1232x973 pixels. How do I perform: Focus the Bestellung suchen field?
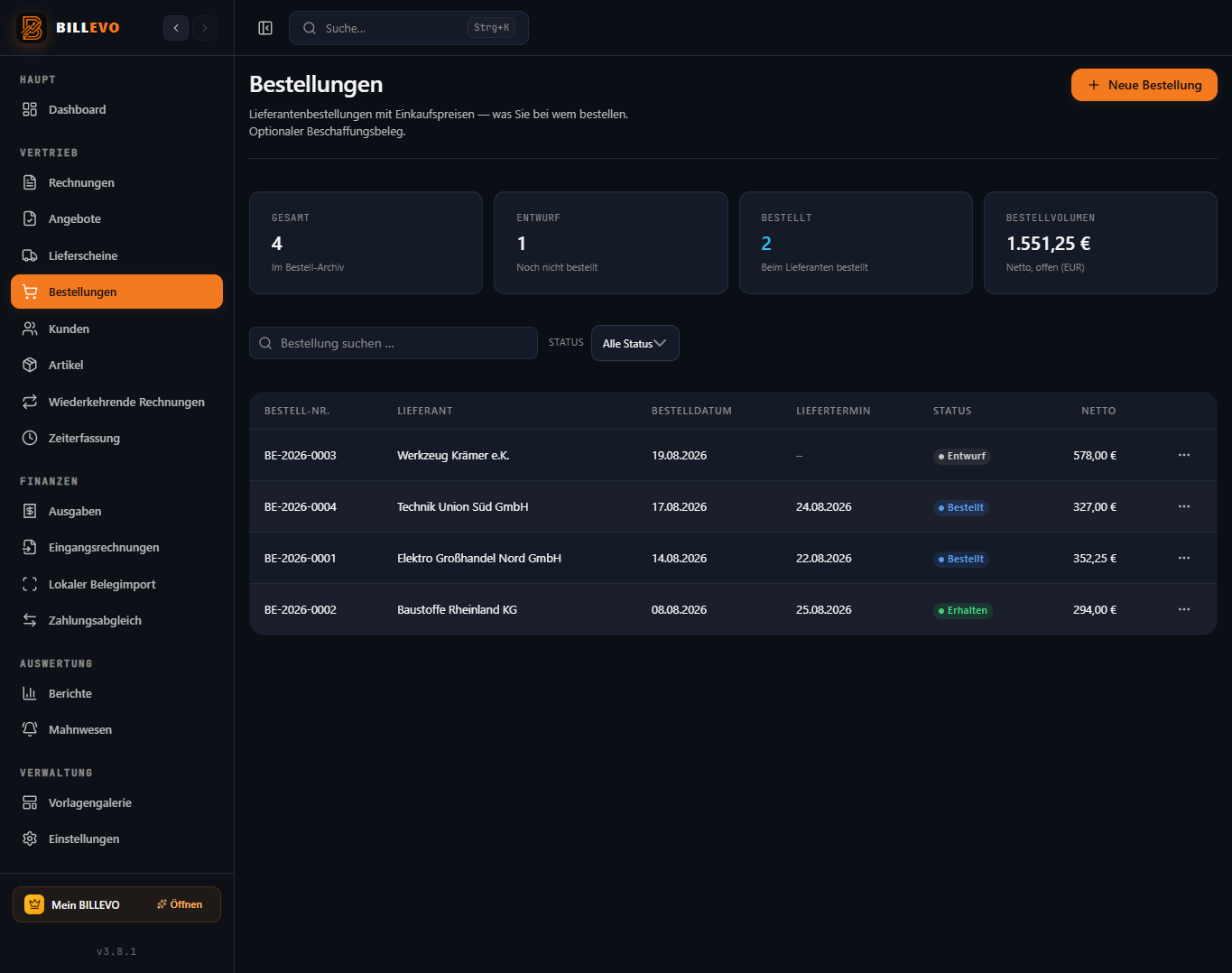point(394,343)
